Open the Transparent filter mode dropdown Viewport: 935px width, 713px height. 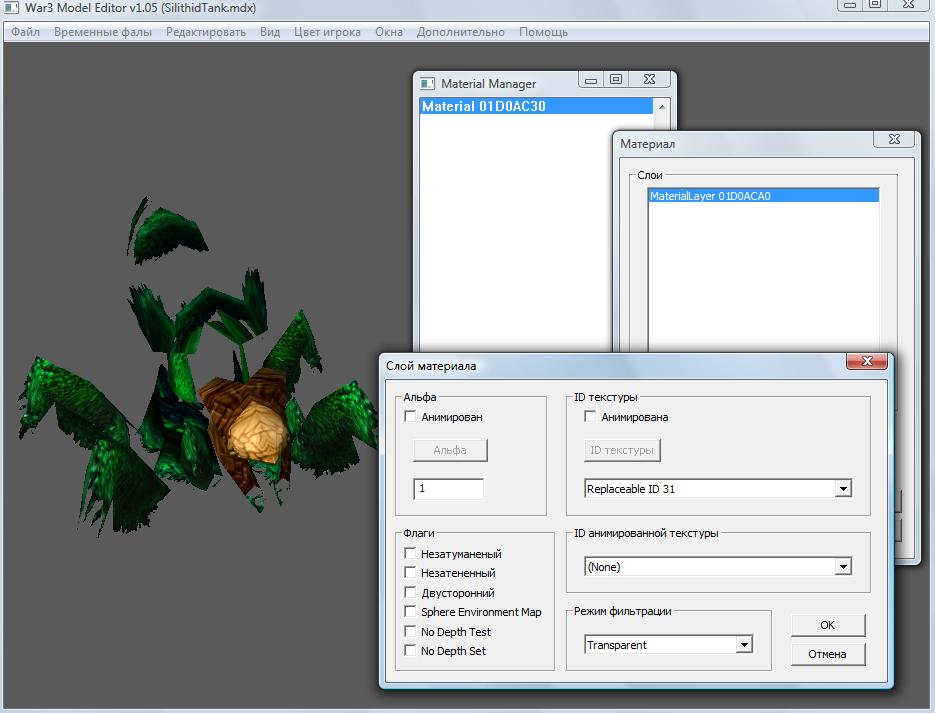point(743,645)
